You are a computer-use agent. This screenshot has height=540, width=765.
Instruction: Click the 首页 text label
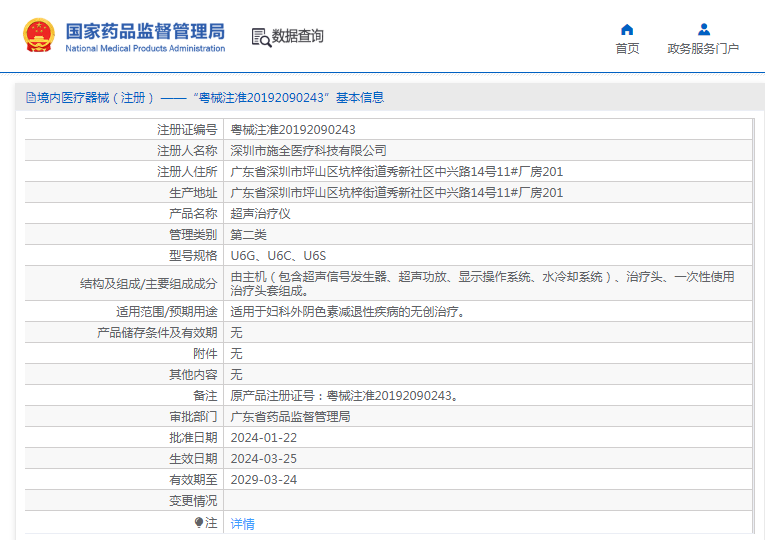[x=627, y=48]
